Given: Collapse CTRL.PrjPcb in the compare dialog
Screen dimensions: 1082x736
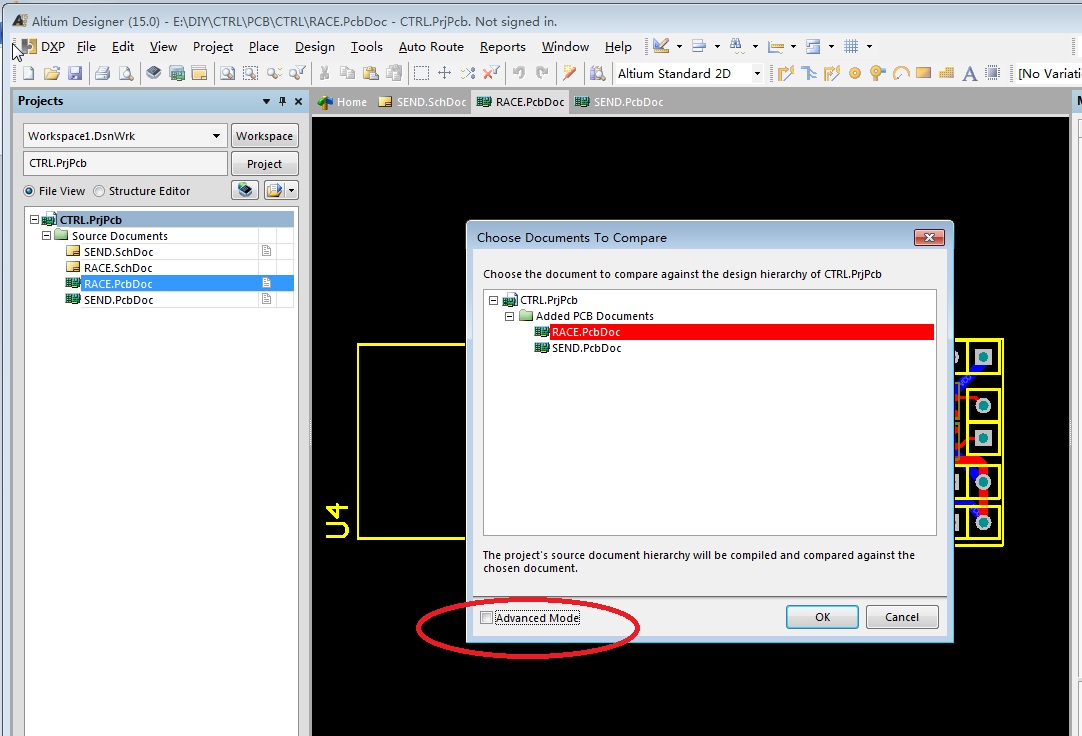Looking at the screenshot, I should click(493, 300).
